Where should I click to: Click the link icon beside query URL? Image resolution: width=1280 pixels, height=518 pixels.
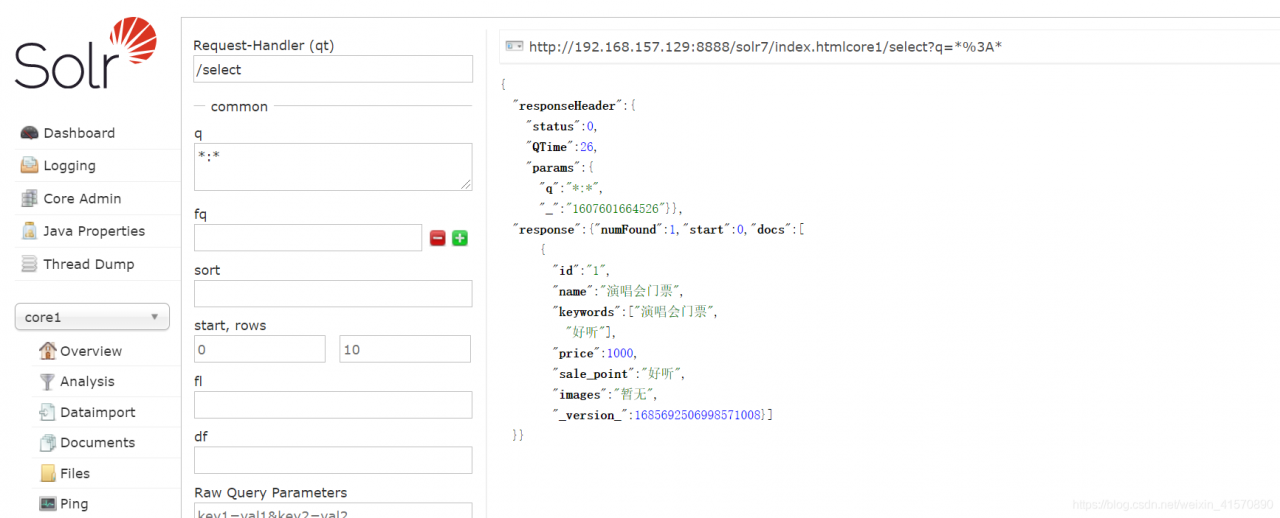(x=514, y=46)
